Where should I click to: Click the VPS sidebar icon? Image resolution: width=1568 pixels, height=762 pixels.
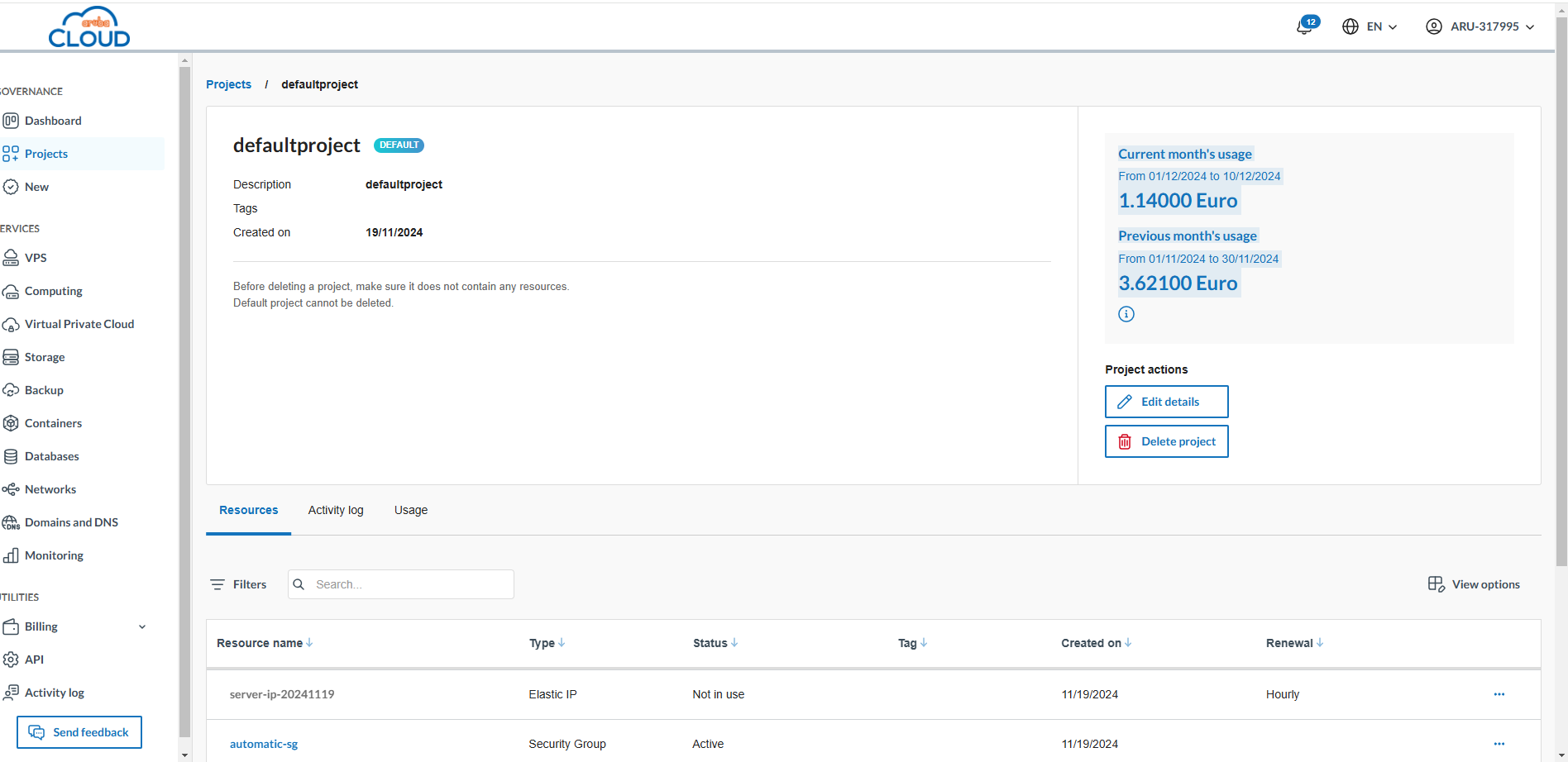11,258
